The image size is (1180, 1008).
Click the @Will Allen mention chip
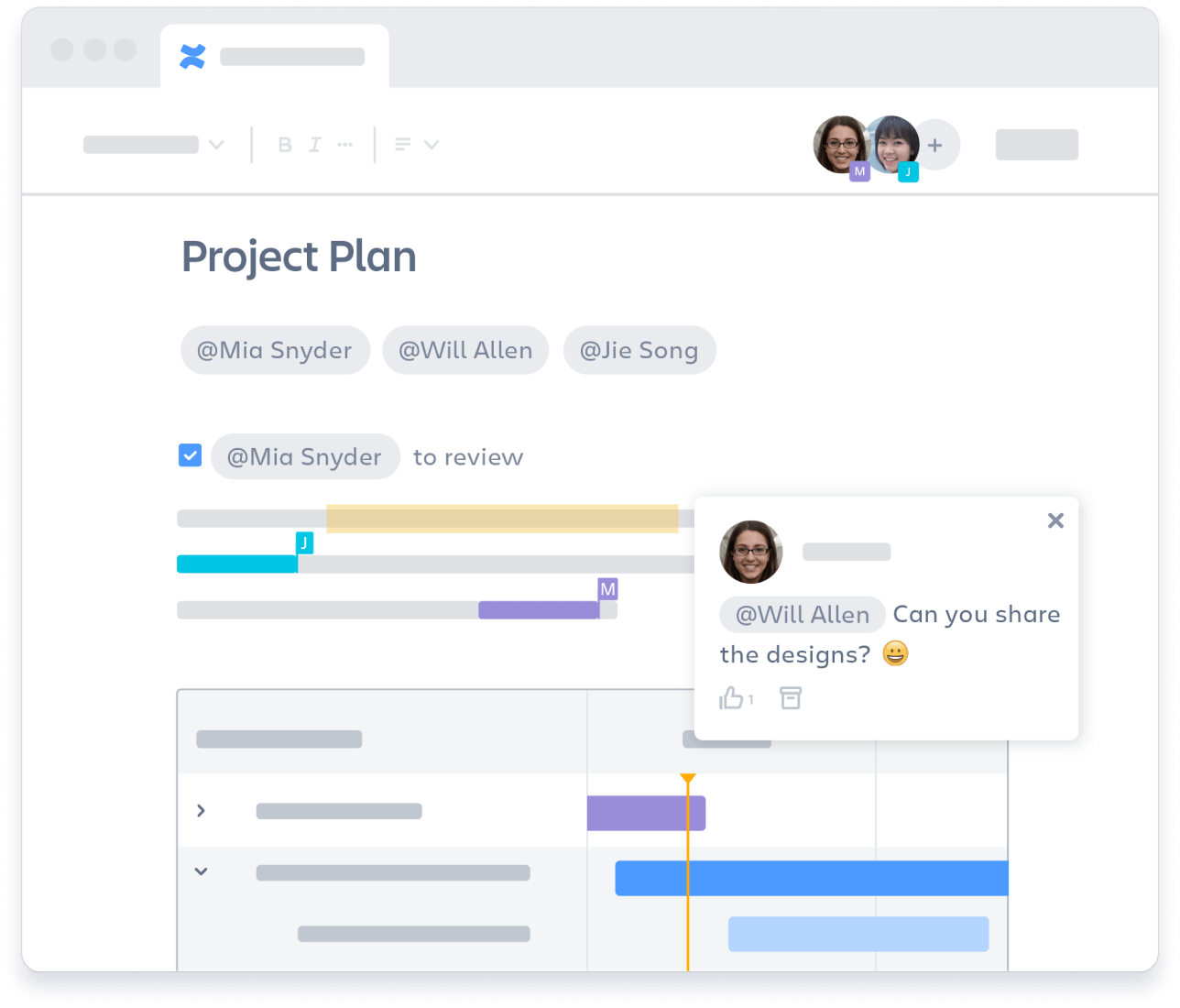pos(464,350)
